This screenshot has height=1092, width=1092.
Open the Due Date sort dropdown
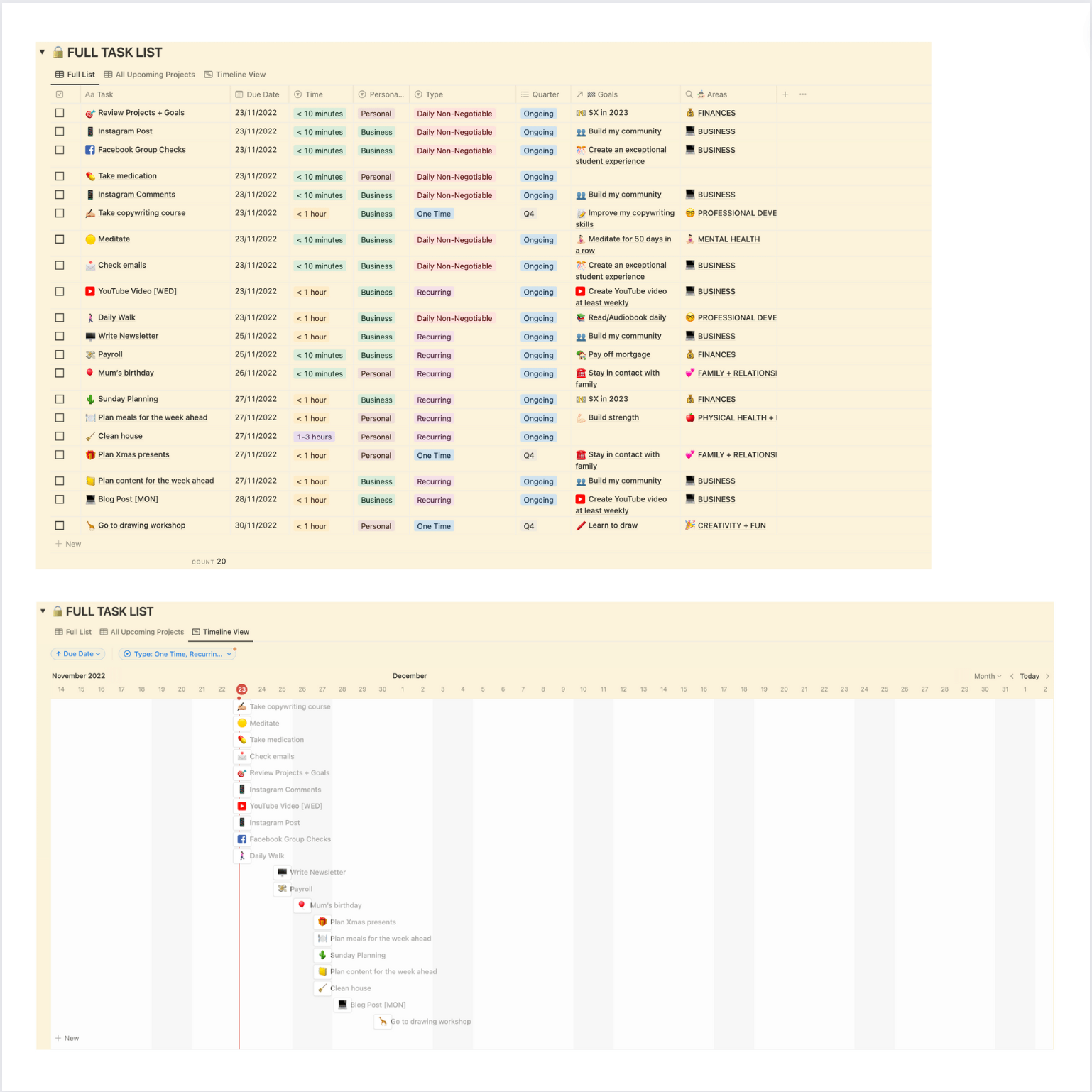tap(78, 654)
